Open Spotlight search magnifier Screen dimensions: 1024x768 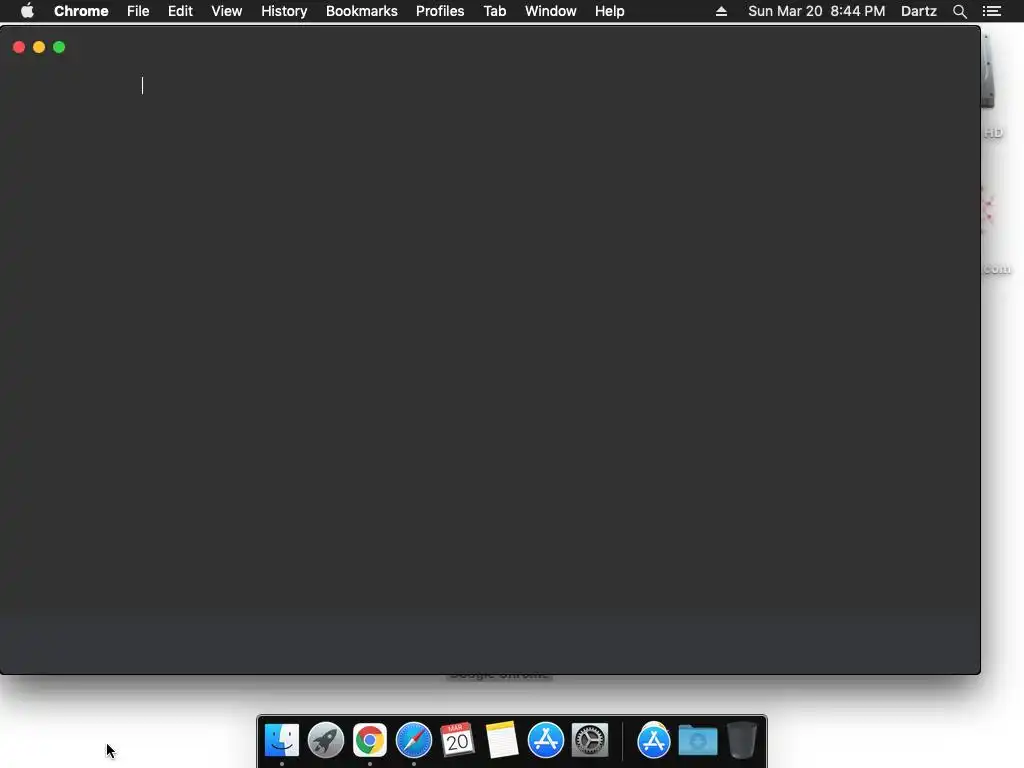pos(959,11)
